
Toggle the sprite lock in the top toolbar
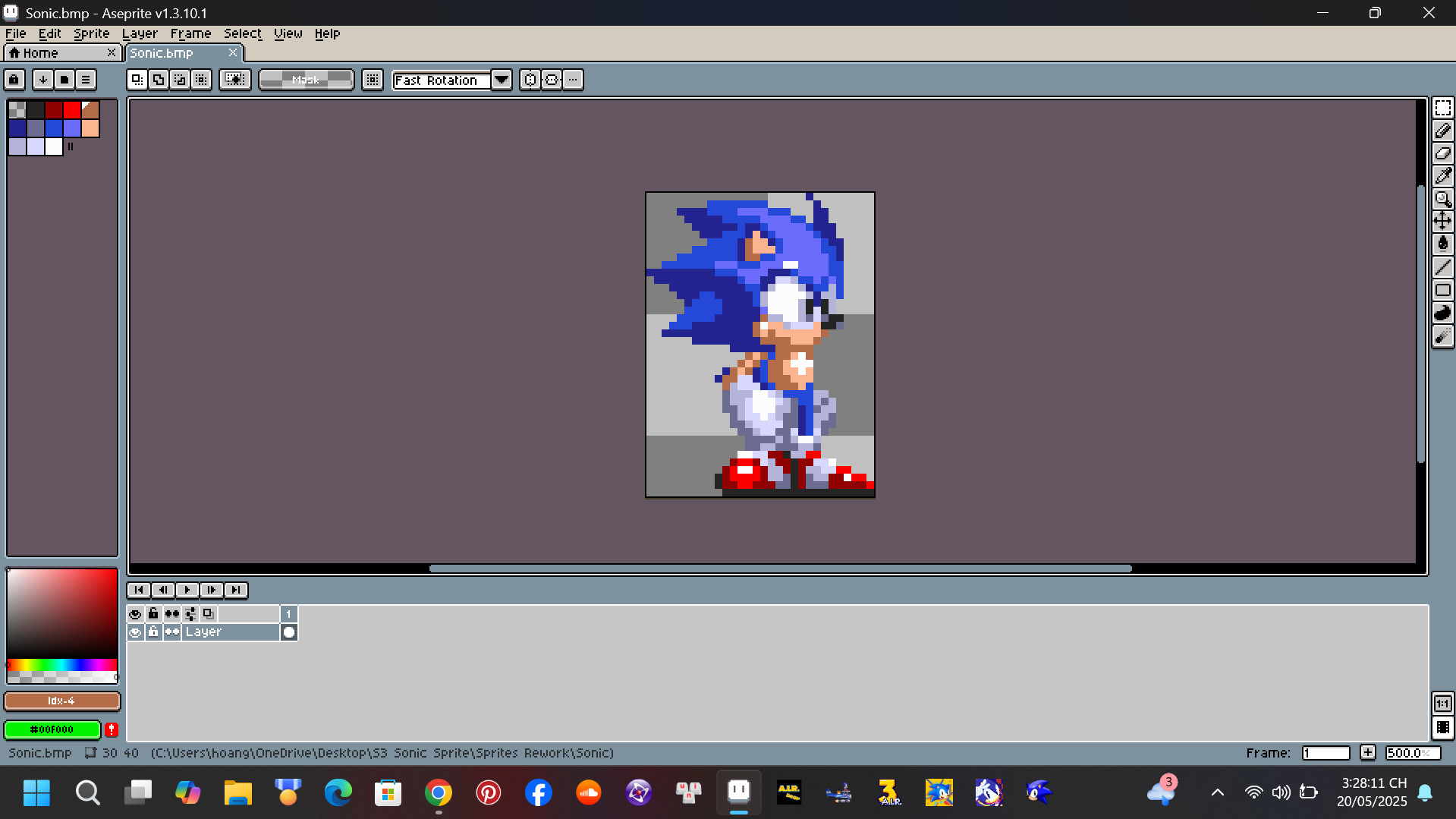pyautogui.click(x=14, y=80)
